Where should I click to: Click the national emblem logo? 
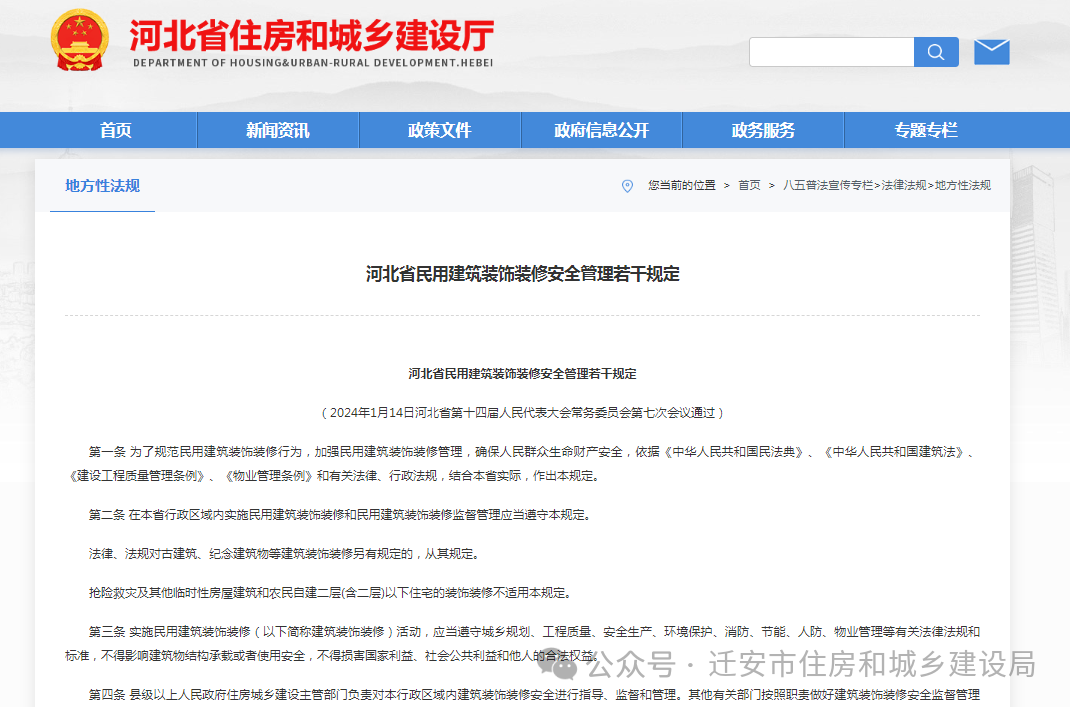(80, 40)
